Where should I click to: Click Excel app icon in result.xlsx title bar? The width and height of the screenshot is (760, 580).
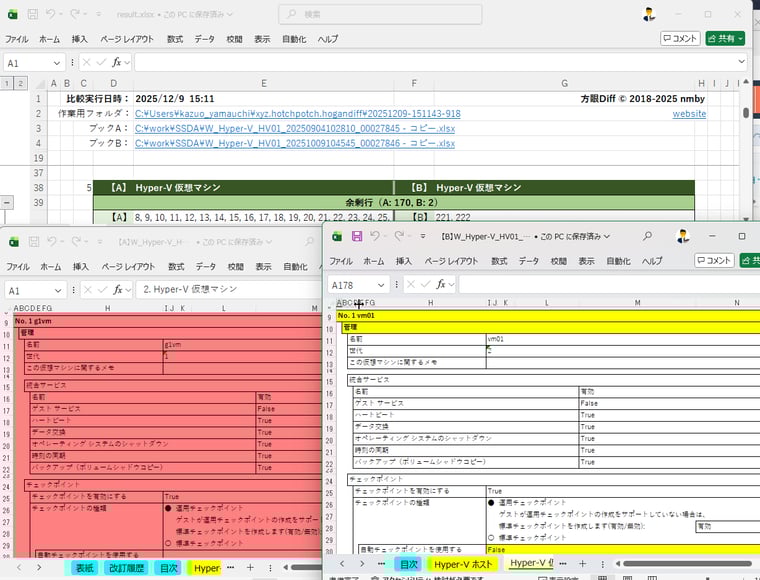[x=13, y=15]
